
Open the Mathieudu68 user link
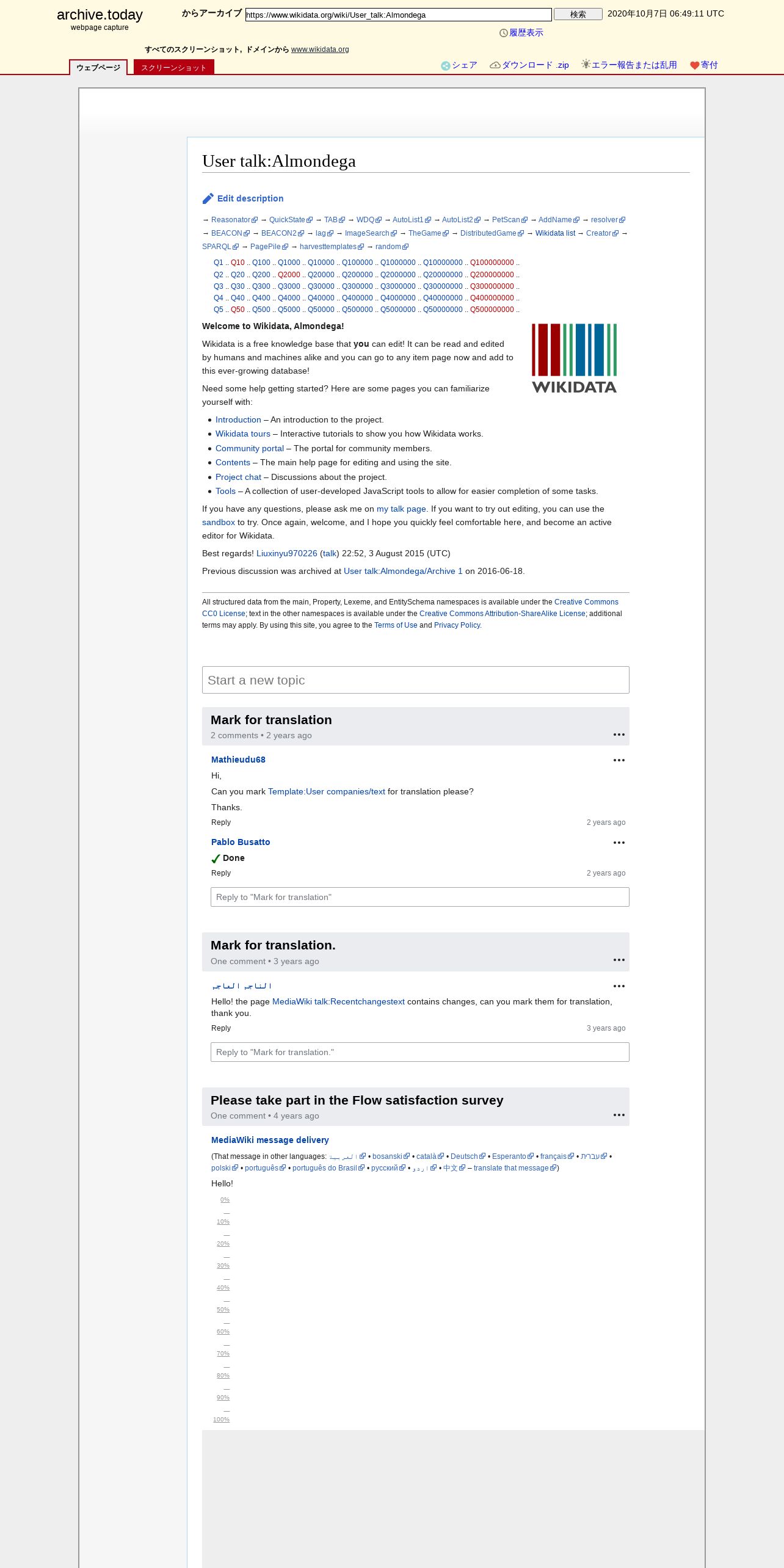pos(238,760)
